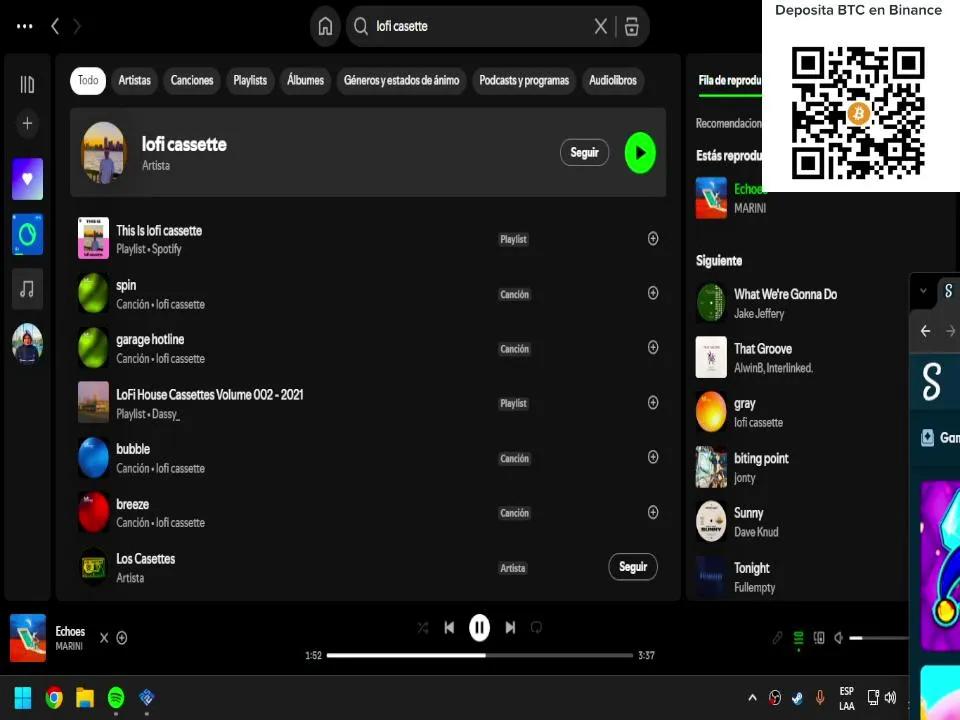Clear the search text with X
This screenshot has height=720, width=960.
coord(601,26)
